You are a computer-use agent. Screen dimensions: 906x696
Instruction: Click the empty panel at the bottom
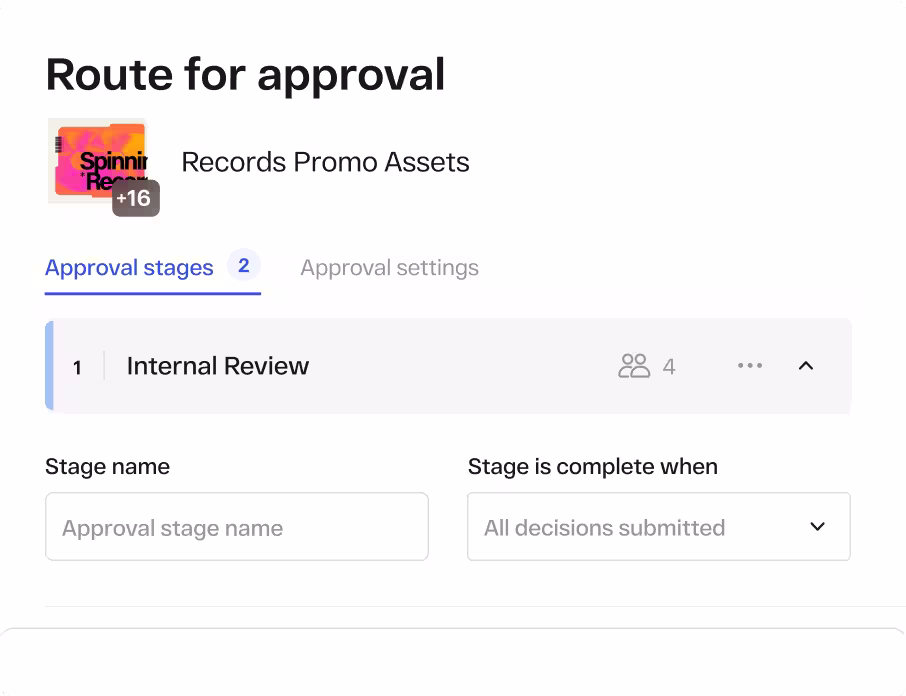click(x=452, y=662)
